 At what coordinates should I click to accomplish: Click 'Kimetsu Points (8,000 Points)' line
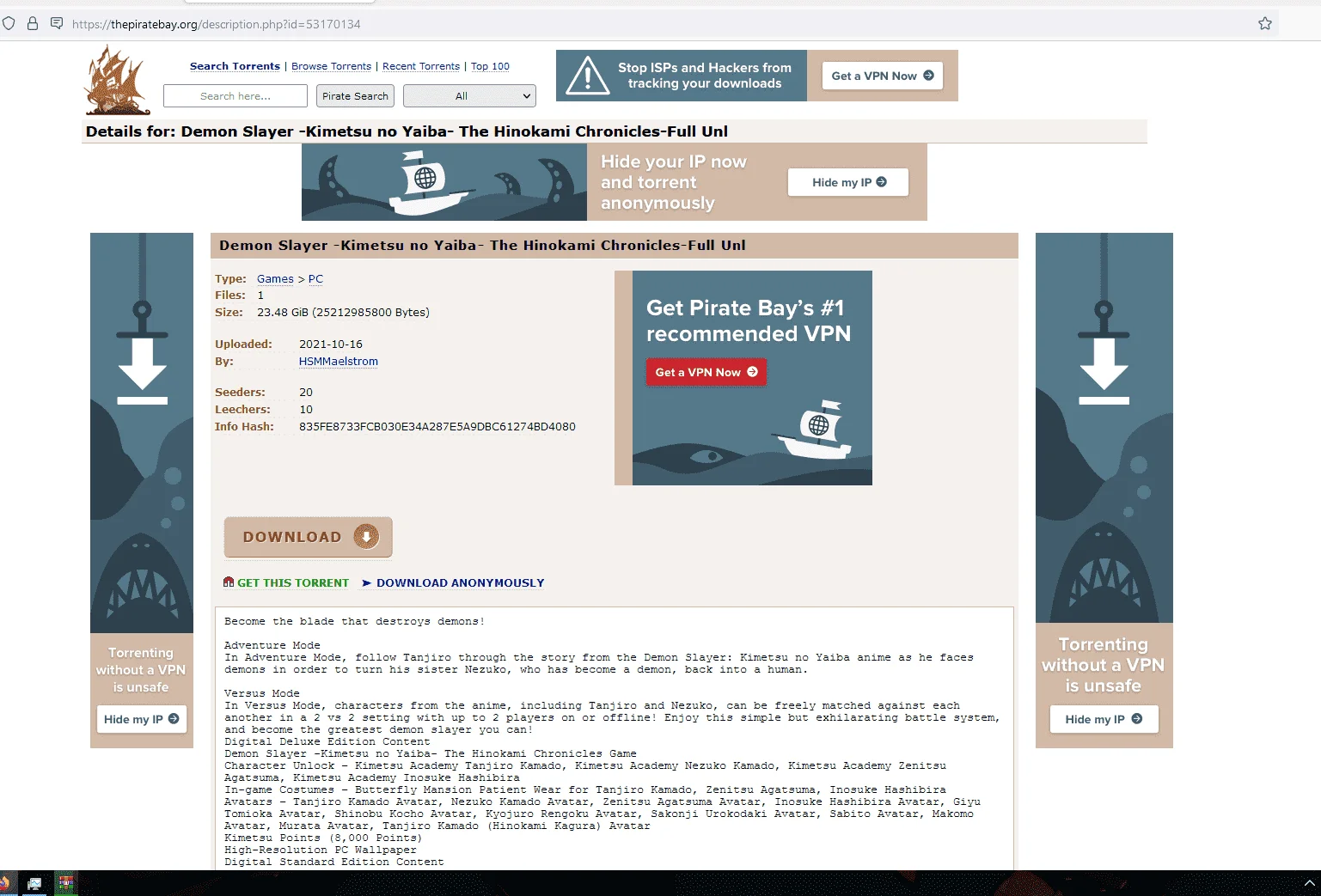point(323,838)
